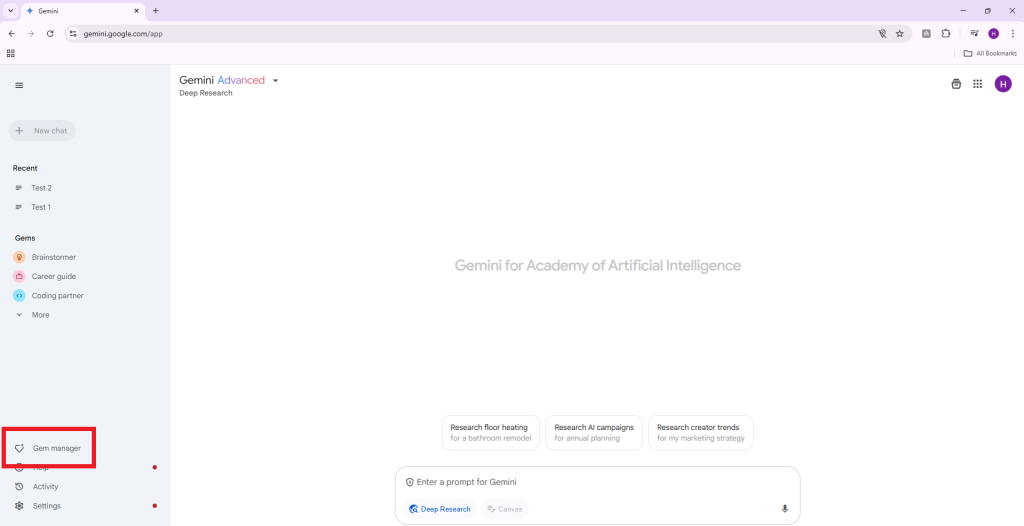Viewport: 1024px width, 526px height.
Task: Collapse the sidebar via hamburger menu icon
Action: (x=19, y=86)
